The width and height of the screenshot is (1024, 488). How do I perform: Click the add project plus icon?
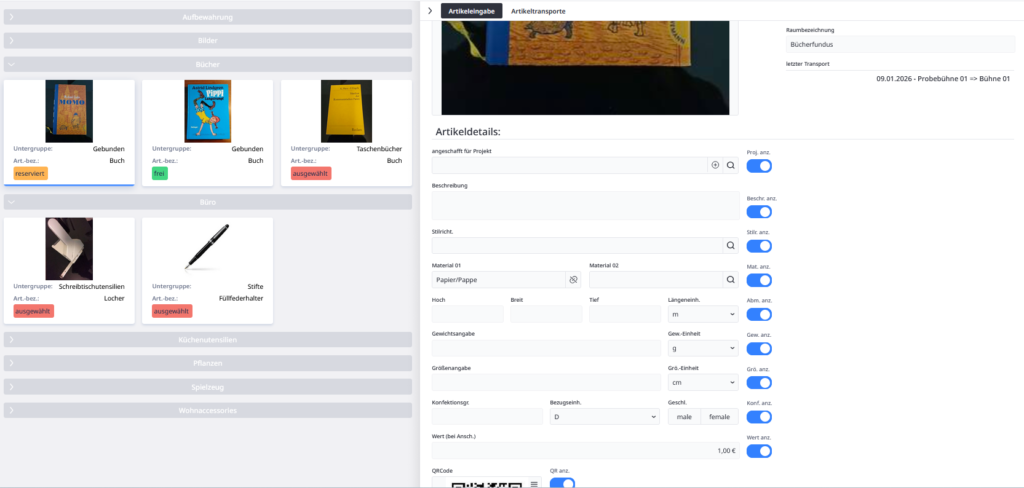click(715, 165)
